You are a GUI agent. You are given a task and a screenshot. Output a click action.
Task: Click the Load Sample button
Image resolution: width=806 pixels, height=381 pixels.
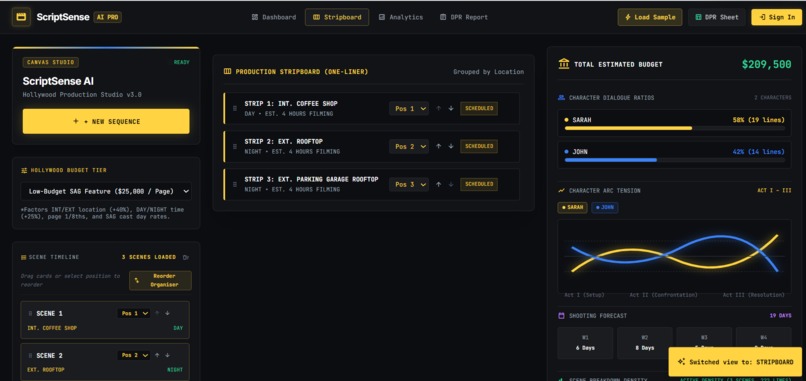click(650, 17)
